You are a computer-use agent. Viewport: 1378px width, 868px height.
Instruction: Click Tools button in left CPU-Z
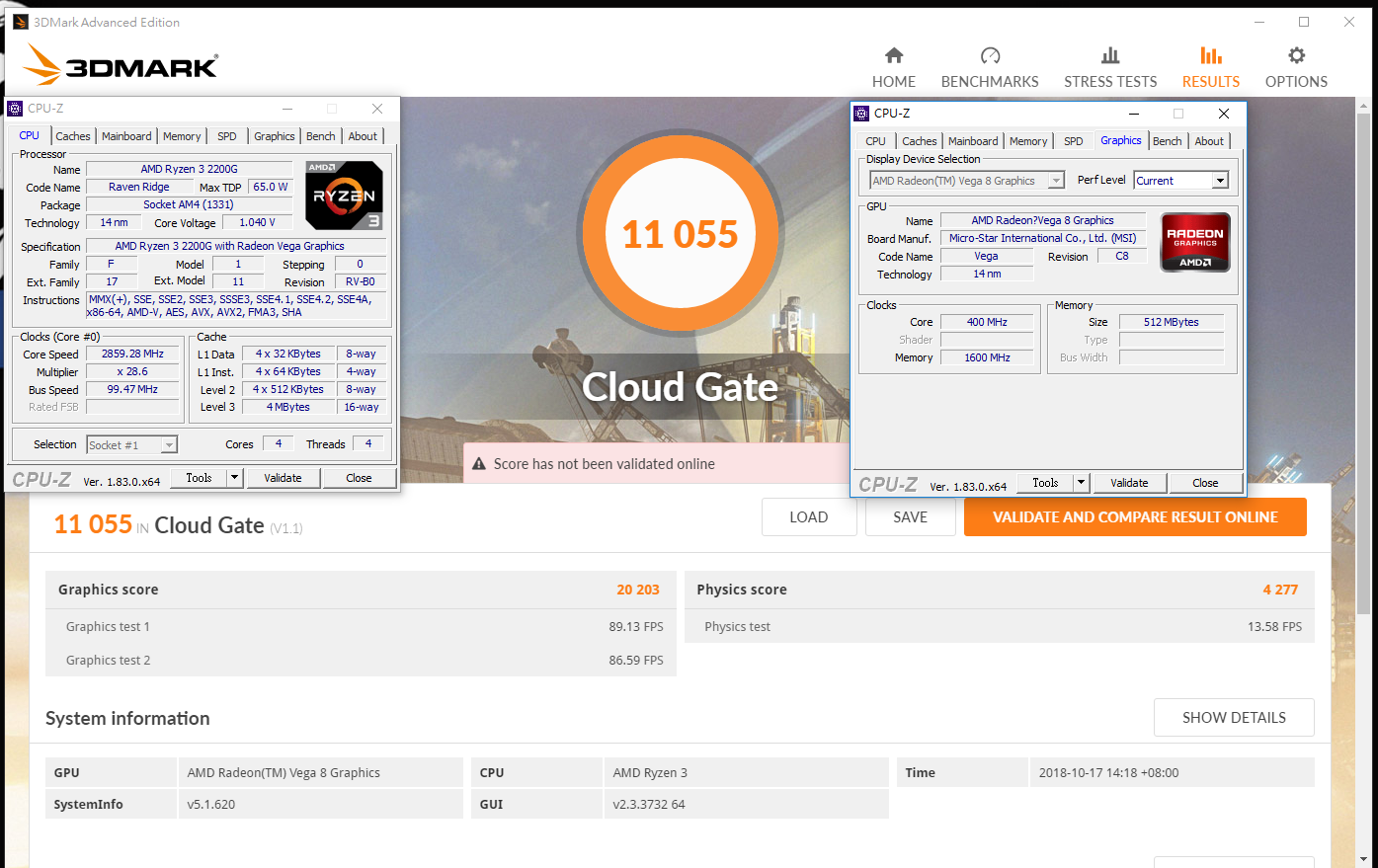[199, 478]
